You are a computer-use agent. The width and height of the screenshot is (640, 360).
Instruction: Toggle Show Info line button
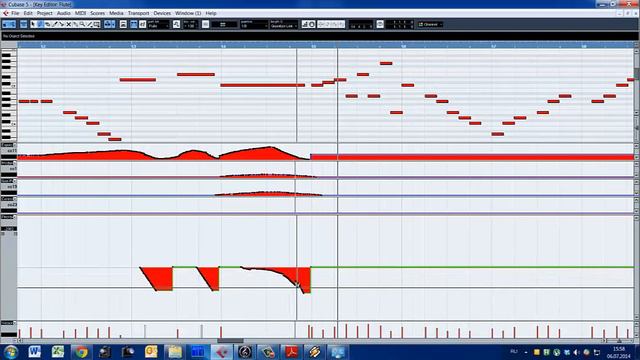pyautogui.click(x=24, y=24)
